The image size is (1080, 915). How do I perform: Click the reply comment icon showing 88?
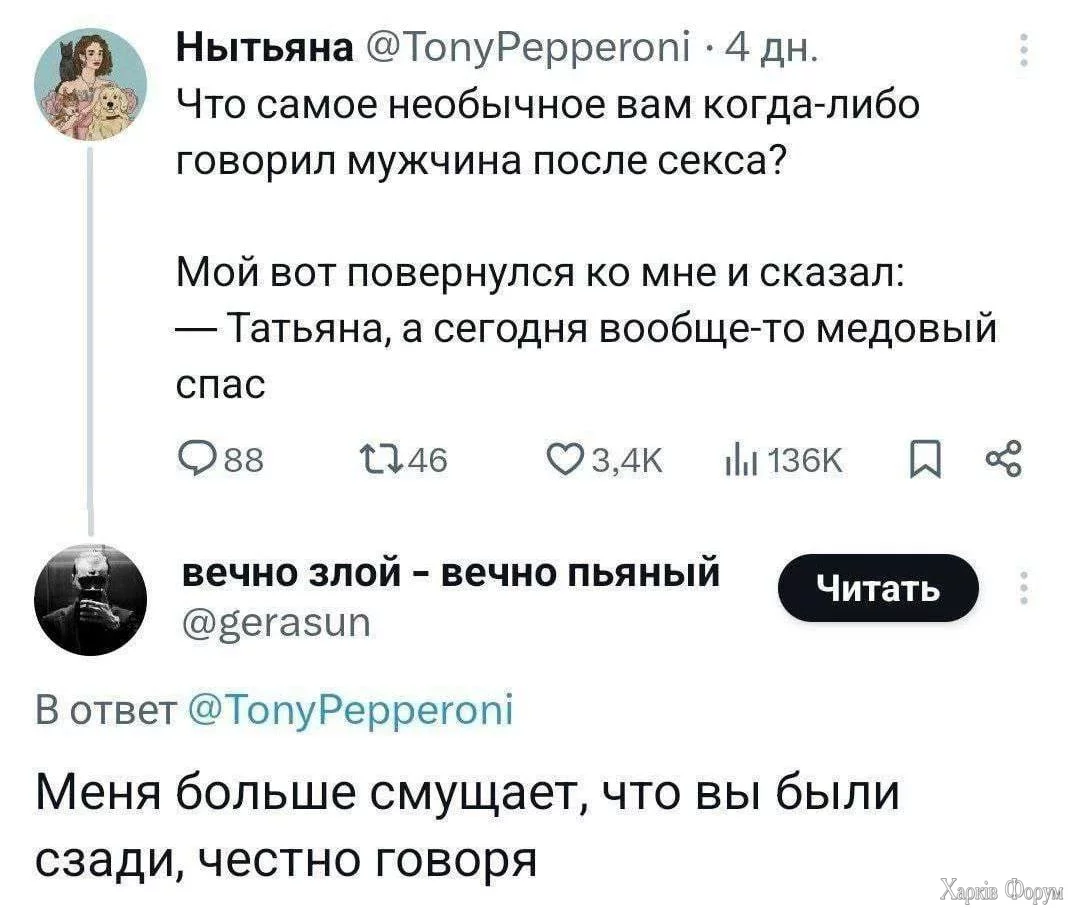192,459
